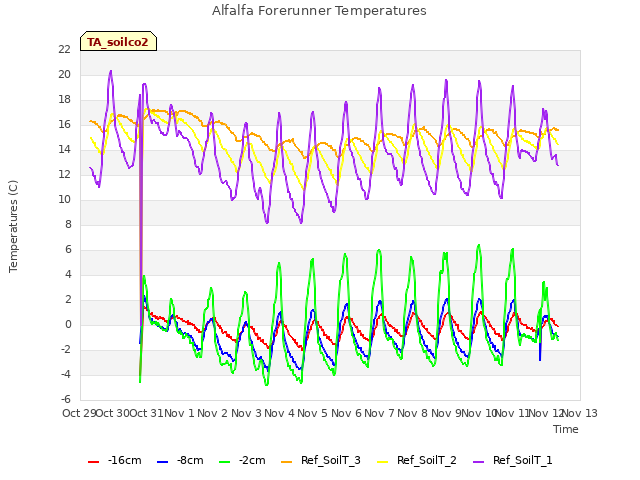
Task: Click the 18 y-axis tick label
Action: (x=64, y=100)
